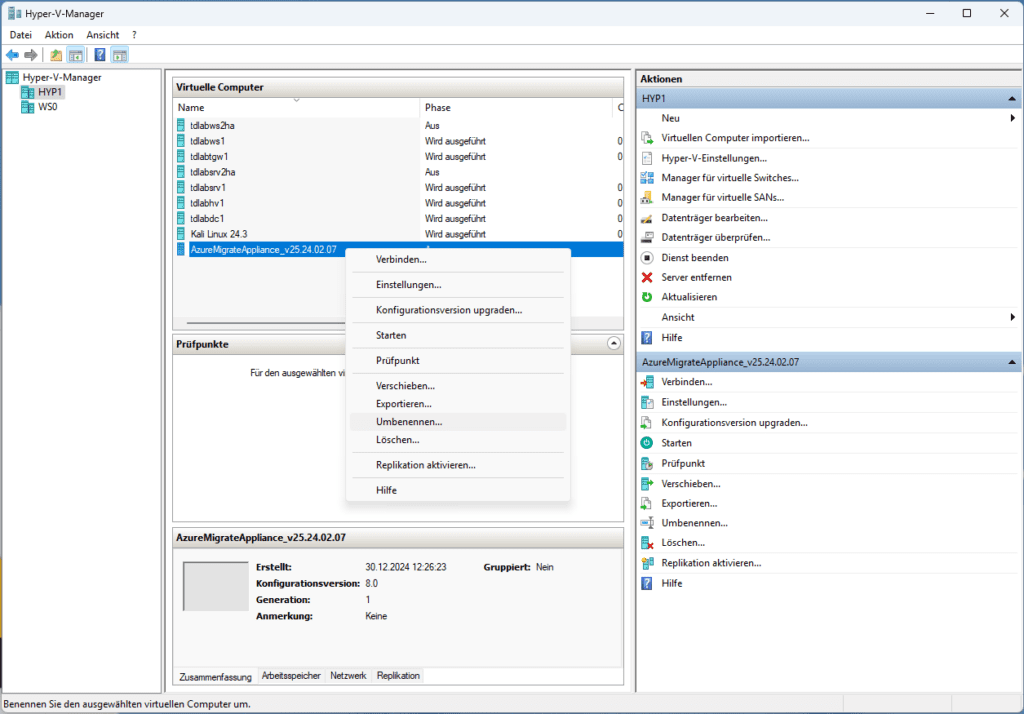The width and height of the screenshot is (1024, 714).
Task: Choose Prüfpunkt in the context menu
Action: pos(458,361)
